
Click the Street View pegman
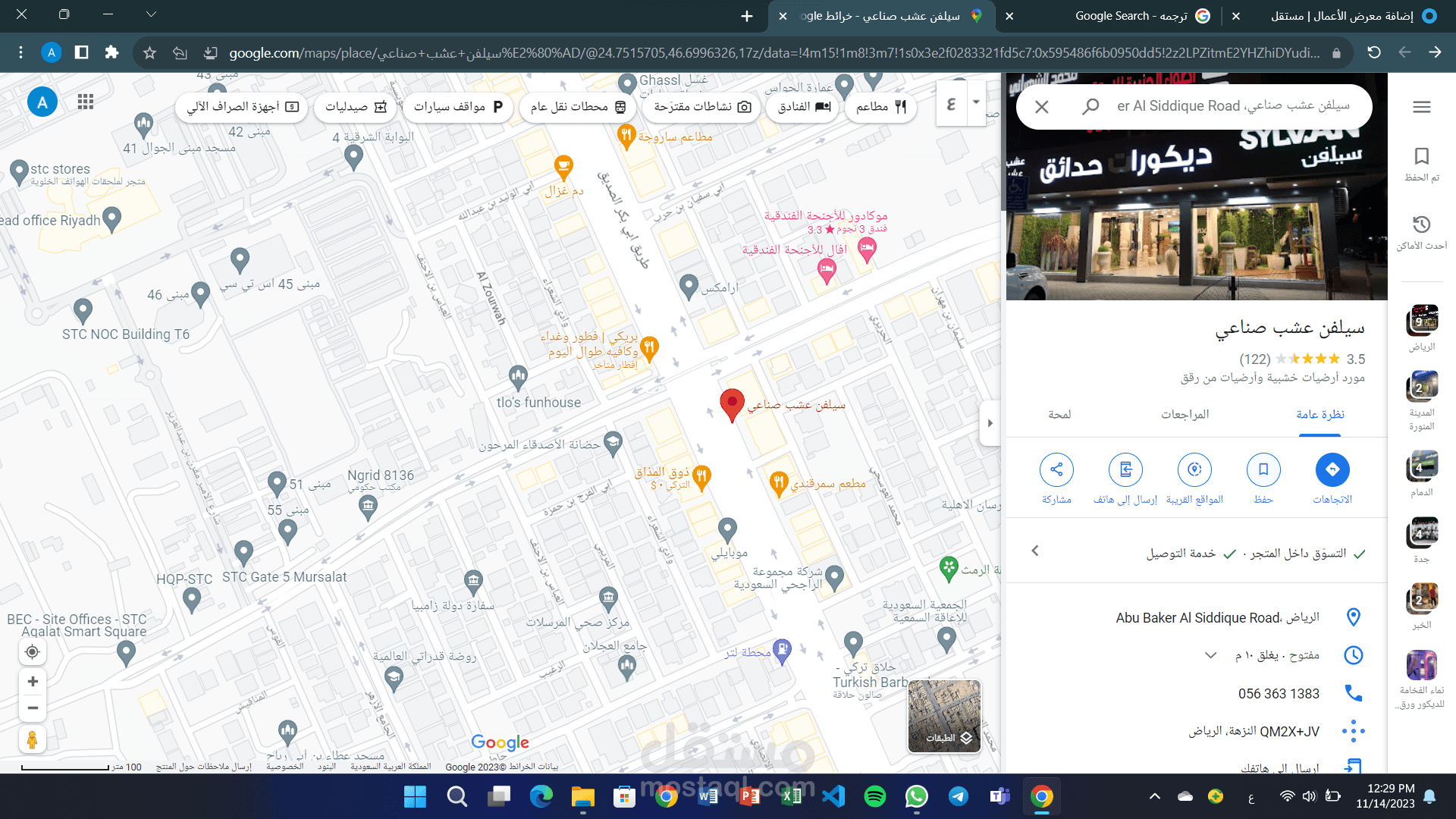coord(32,739)
